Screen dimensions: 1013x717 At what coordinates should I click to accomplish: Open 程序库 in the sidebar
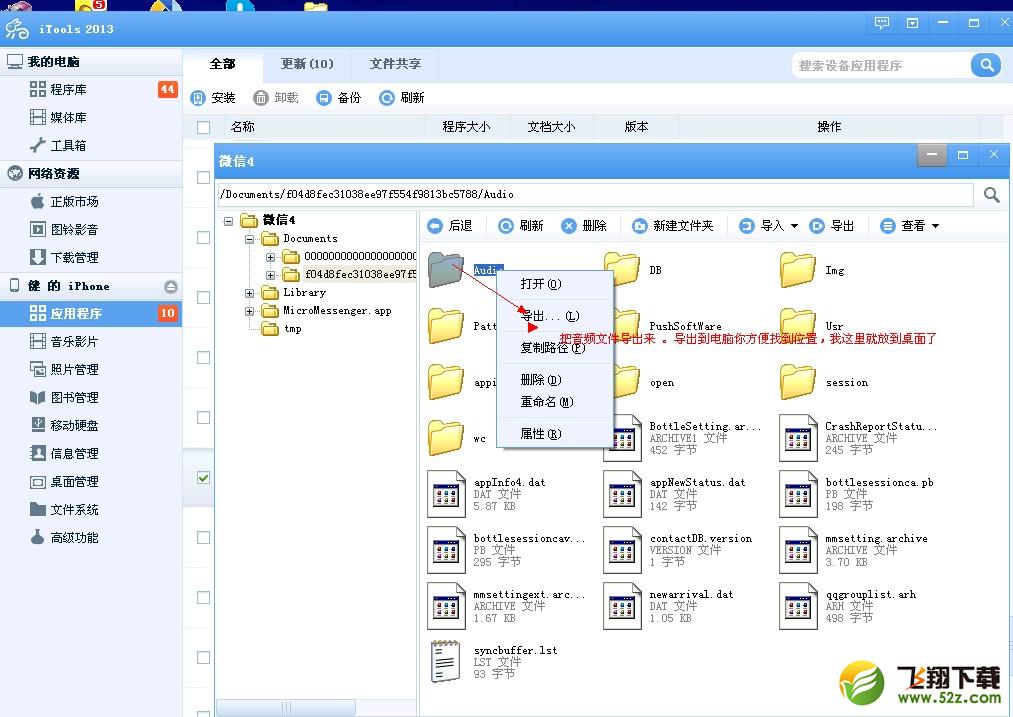(x=90, y=89)
